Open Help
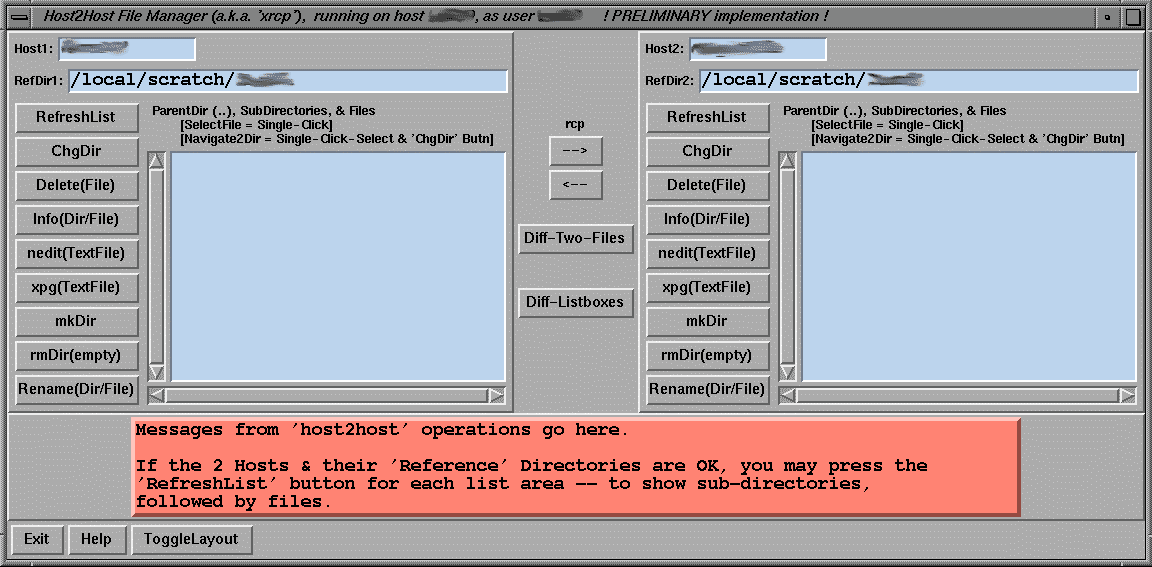1152x567 pixels. pos(96,539)
